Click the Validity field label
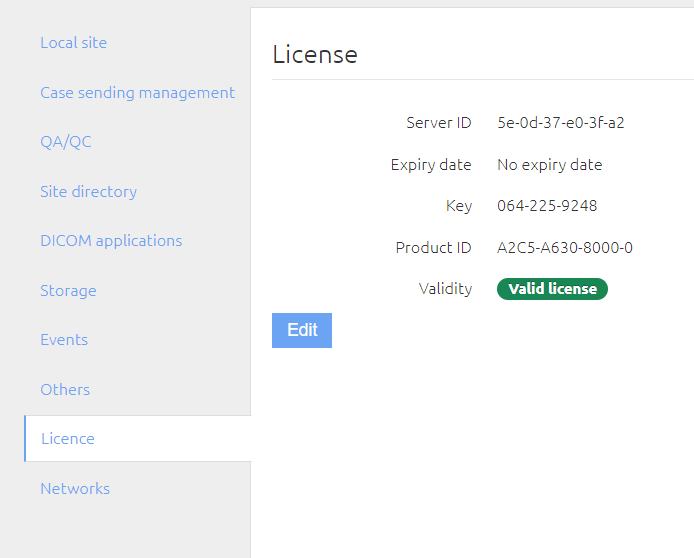This screenshot has height=558, width=694. pyautogui.click(x=445, y=289)
